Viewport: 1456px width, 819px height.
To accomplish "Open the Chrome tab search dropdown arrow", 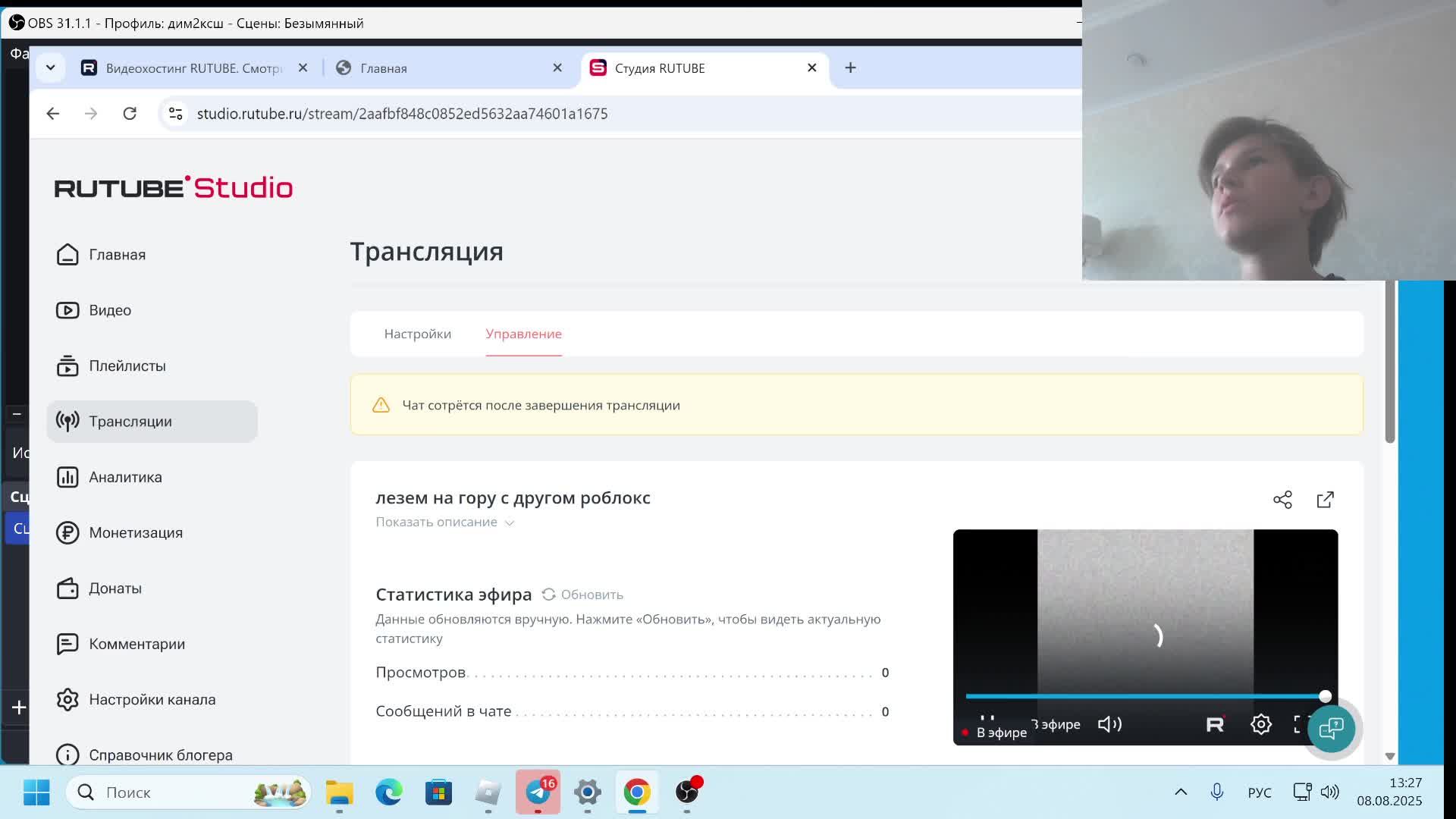I will click(50, 67).
